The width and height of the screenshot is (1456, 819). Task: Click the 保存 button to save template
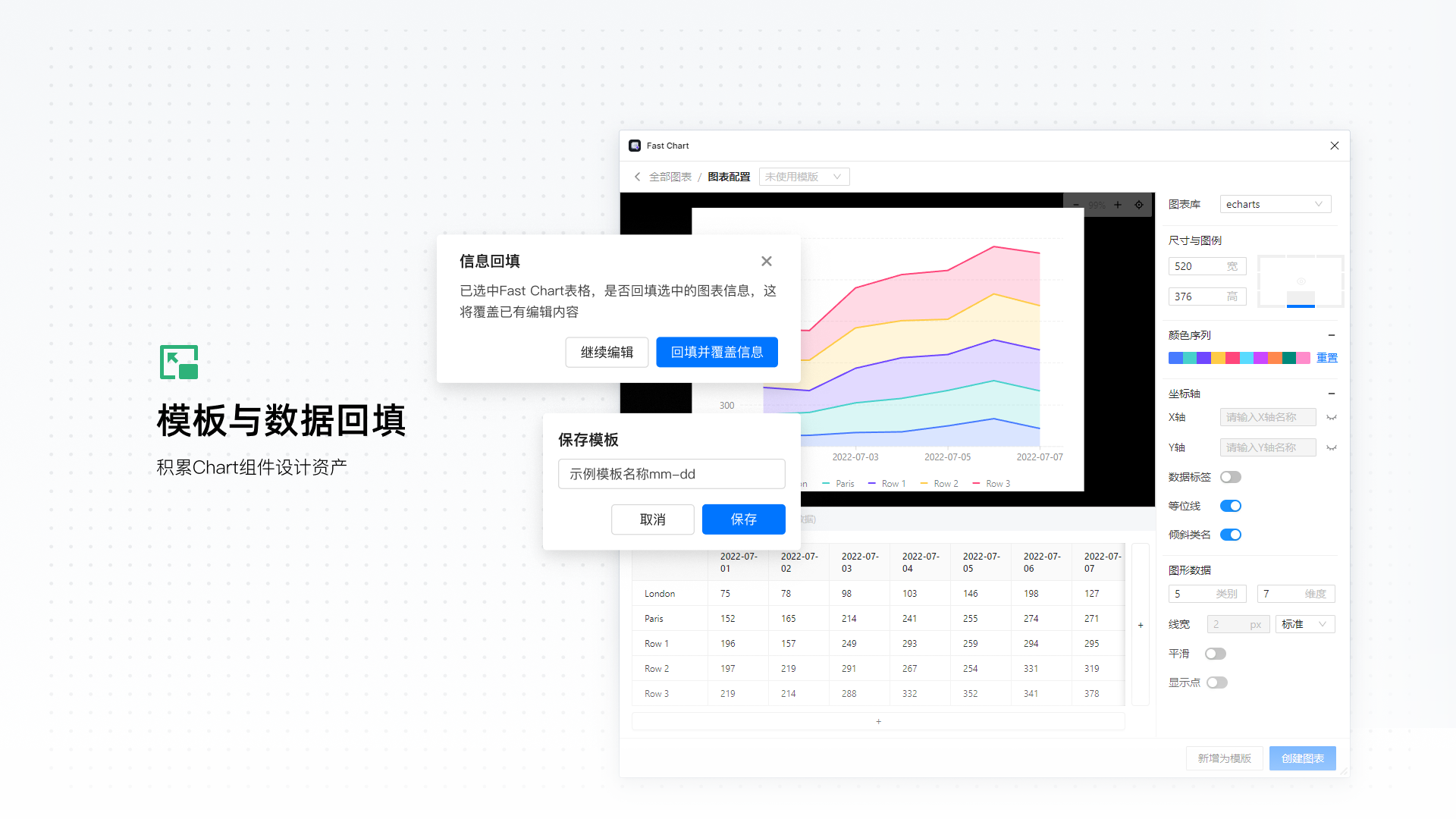coord(743,519)
